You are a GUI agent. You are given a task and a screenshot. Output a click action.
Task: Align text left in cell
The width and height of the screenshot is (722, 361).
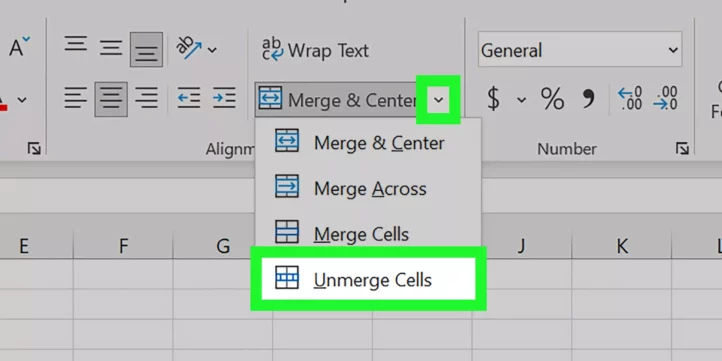click(76, 98)
